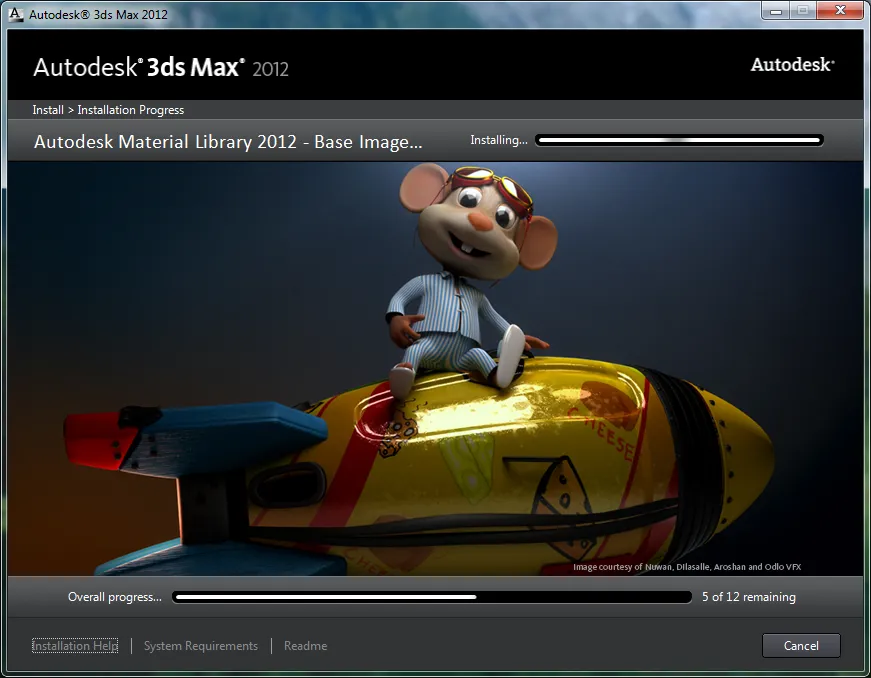Click the "Installing..." status label
This screenshot has width=871, height=678.
(499, 140)
